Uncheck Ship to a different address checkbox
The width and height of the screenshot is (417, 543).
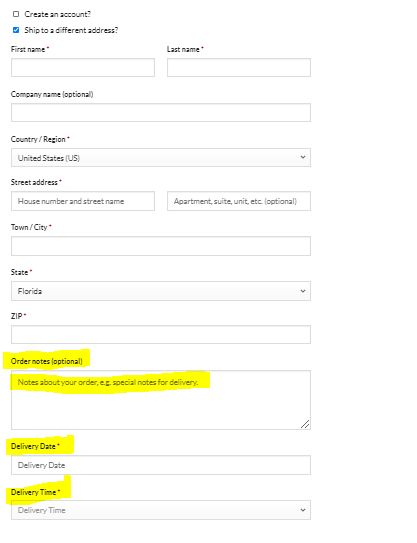pos(16,30)
